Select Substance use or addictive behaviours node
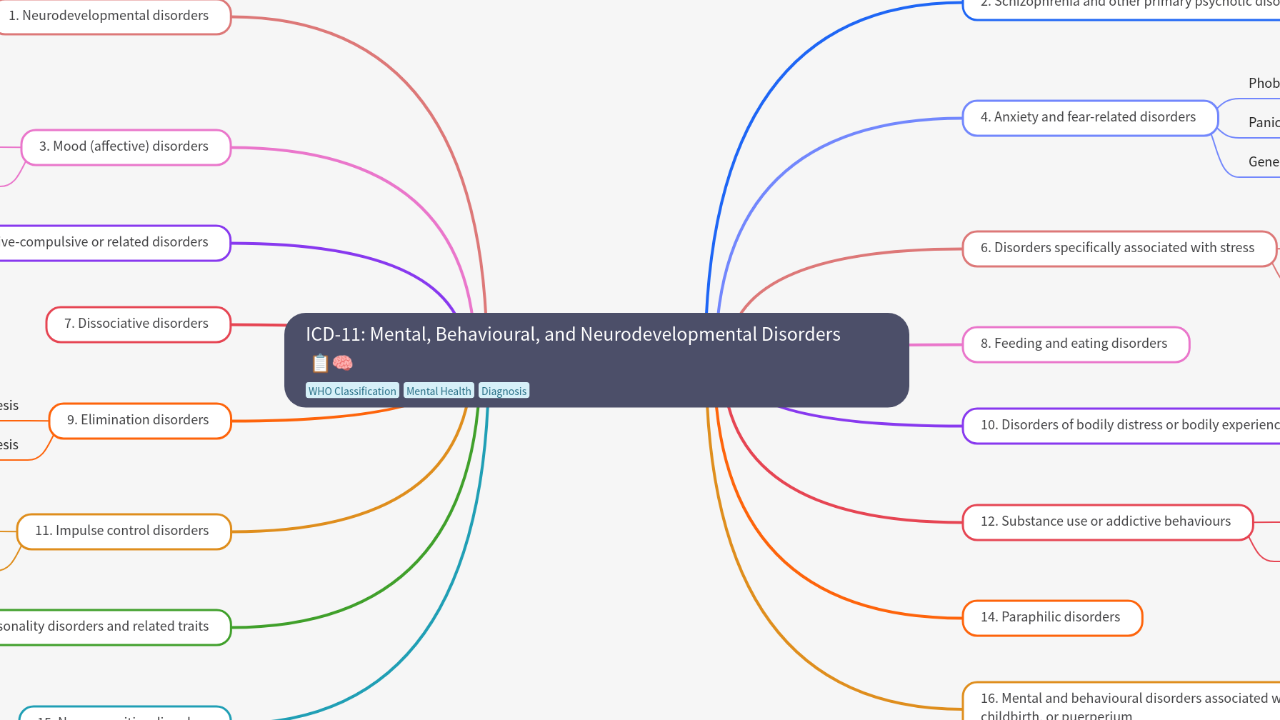The width and height of the screenshot is (1280, 720). tap(1107, 522)
